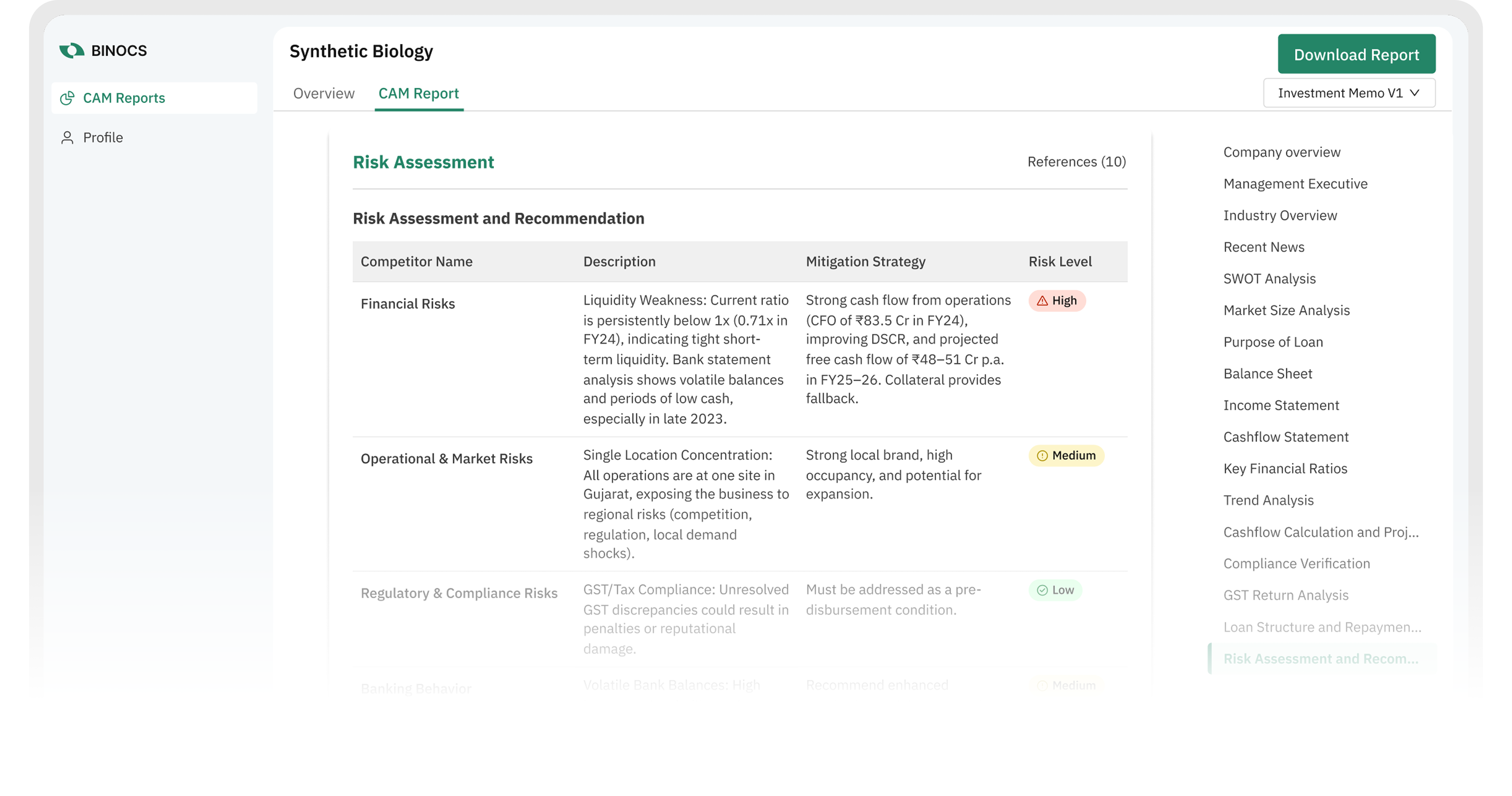Click Risk Assessment and Recommendation subheading
Viewport: 1512px width, 796px height.
[498, 218]
